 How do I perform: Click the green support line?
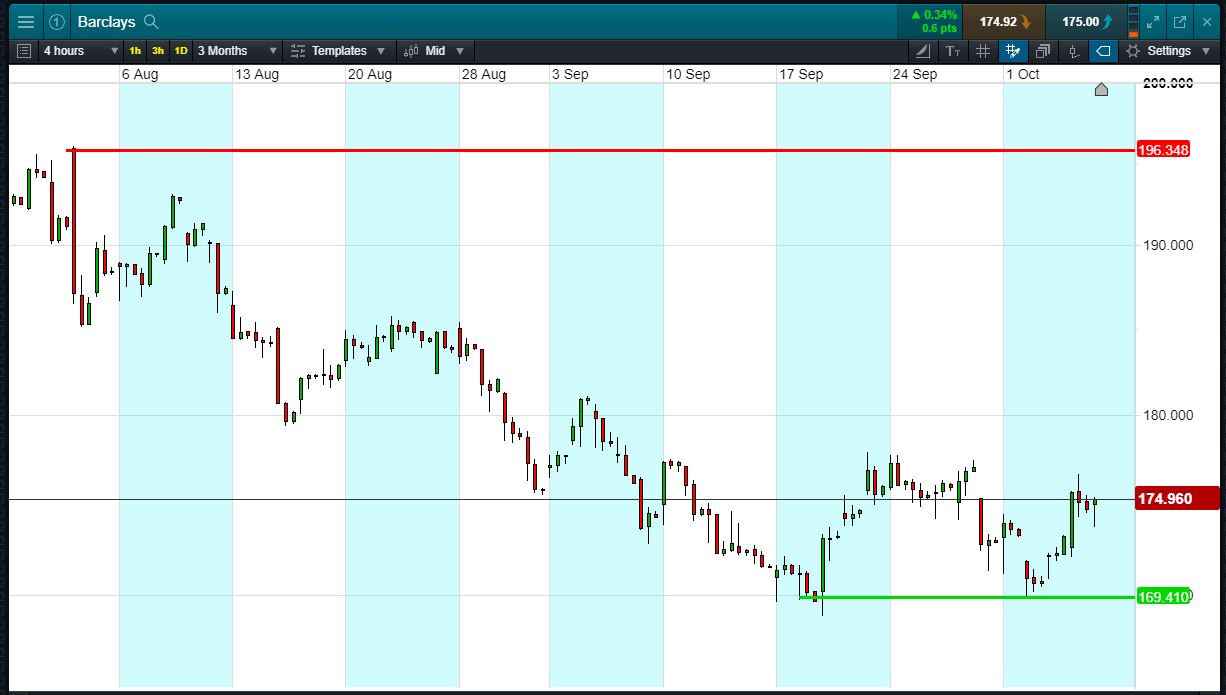point(968,597)
